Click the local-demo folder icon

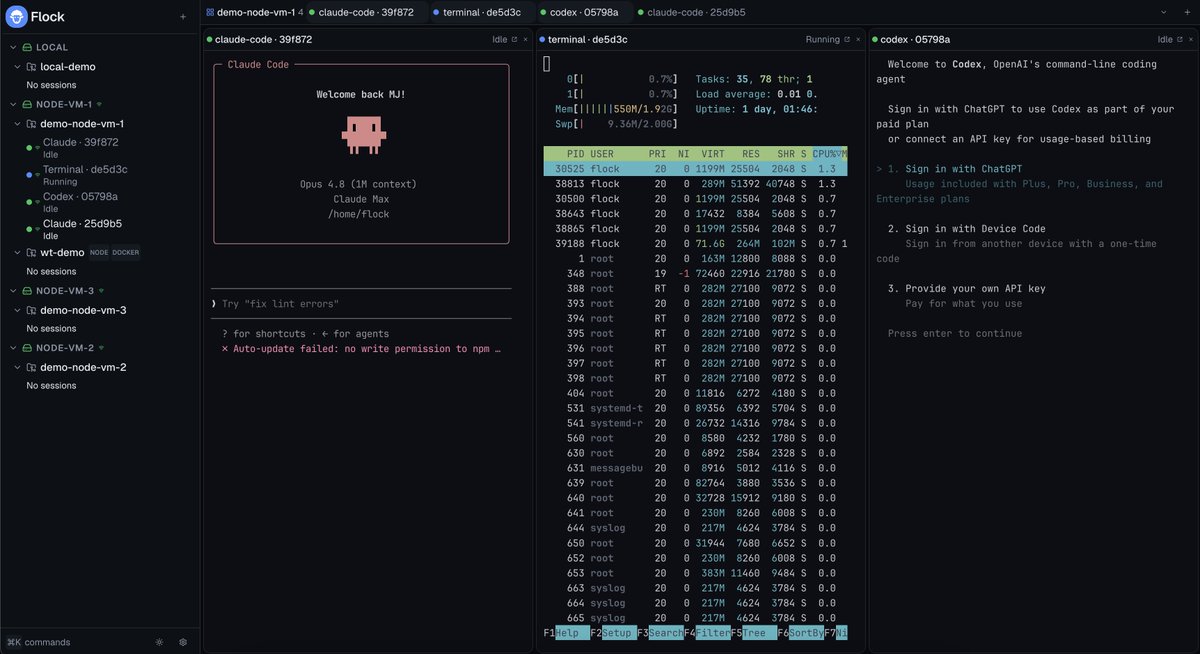32,67
